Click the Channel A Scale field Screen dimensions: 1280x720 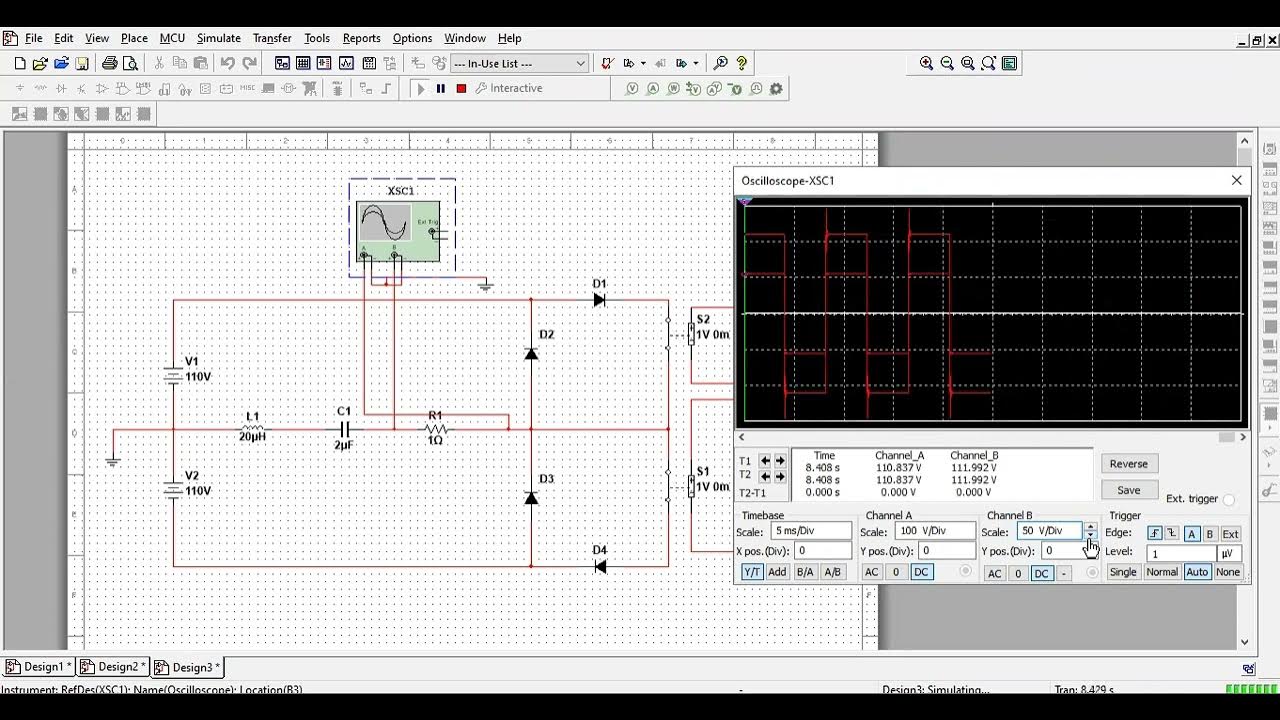coord(934,531)
